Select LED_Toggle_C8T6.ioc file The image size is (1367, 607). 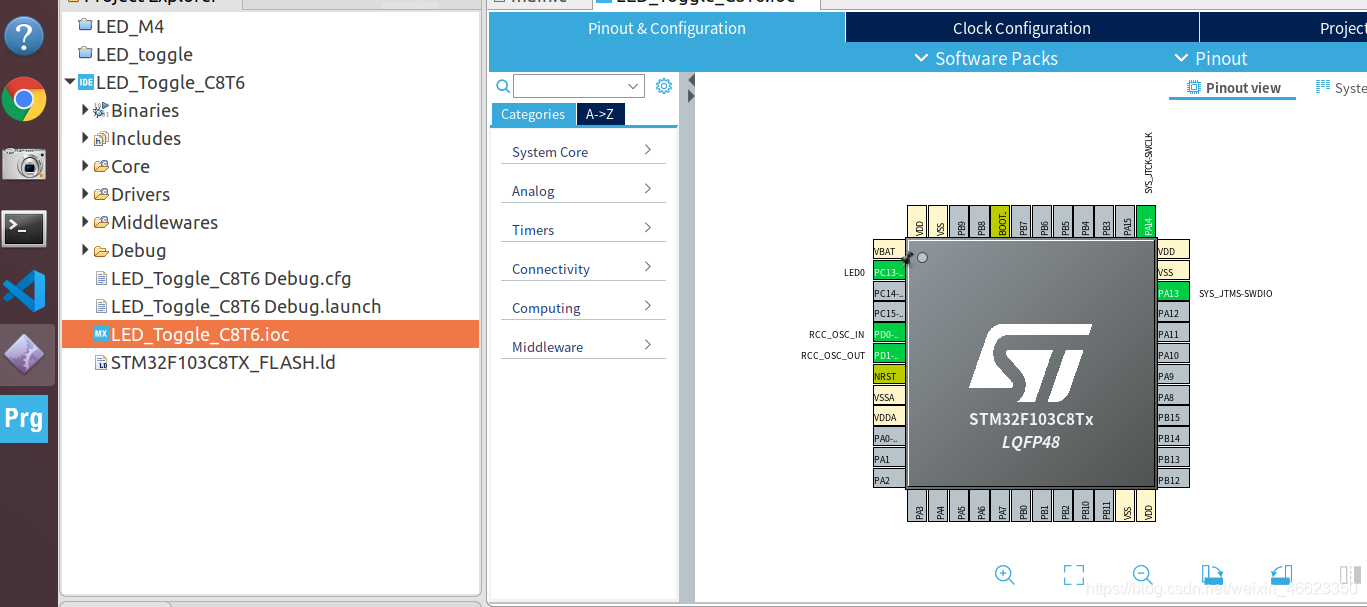(x=270, y=334)
